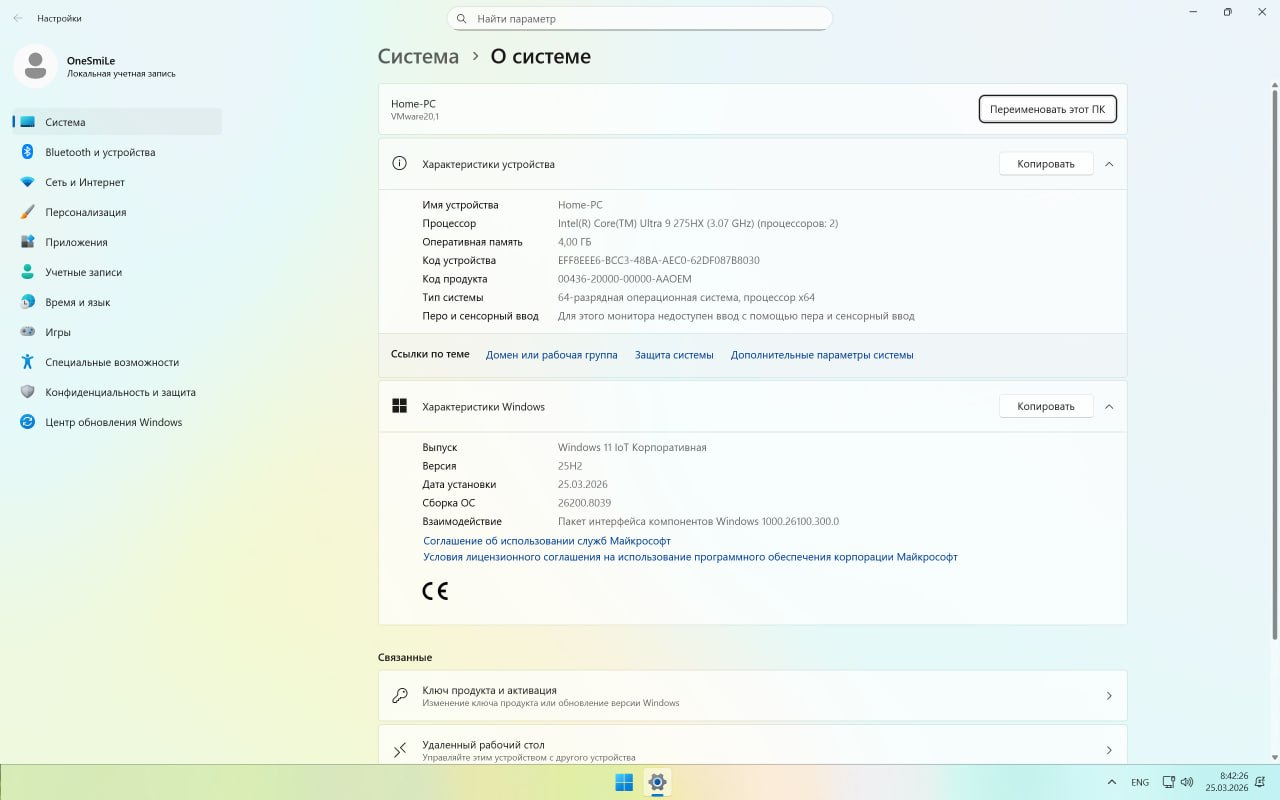Copy device specs with Копировать button
The height and width of the screenshot is (800, 1280).
coord(1046,164)
